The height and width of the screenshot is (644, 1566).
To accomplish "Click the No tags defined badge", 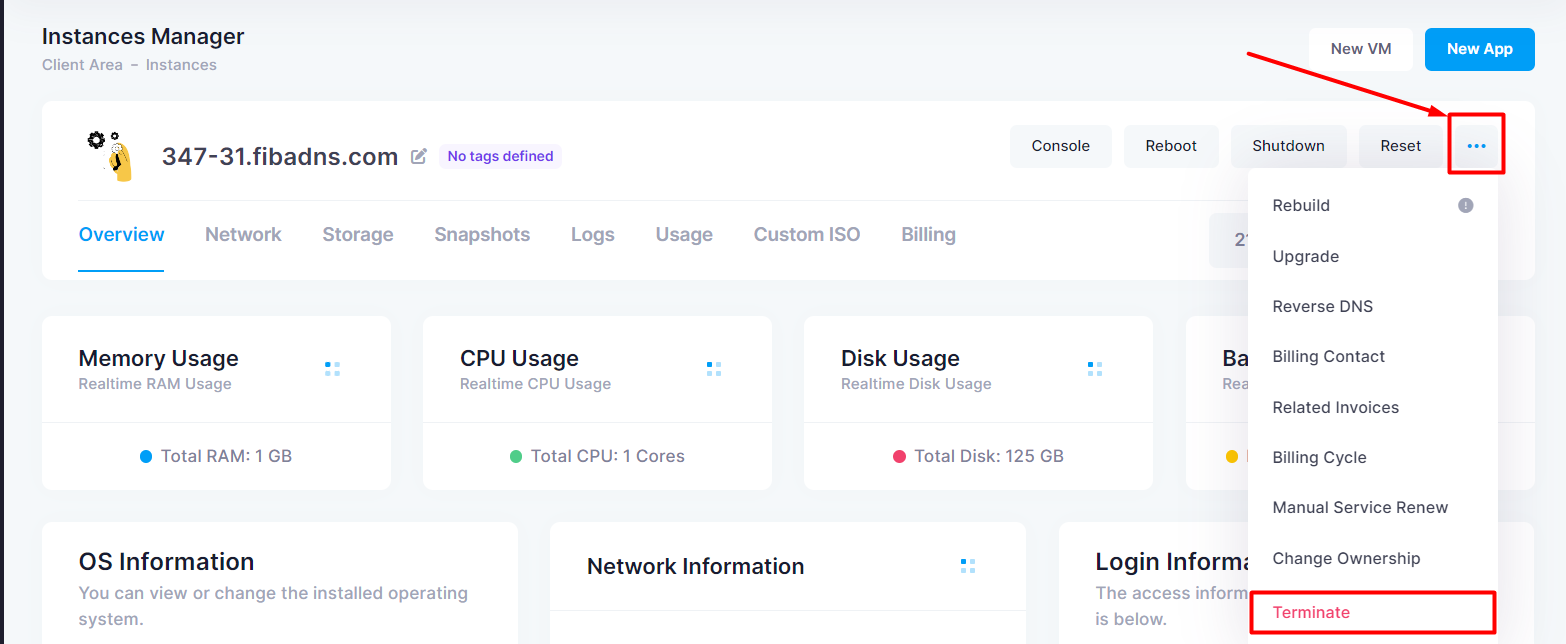I will click(500, 156).
